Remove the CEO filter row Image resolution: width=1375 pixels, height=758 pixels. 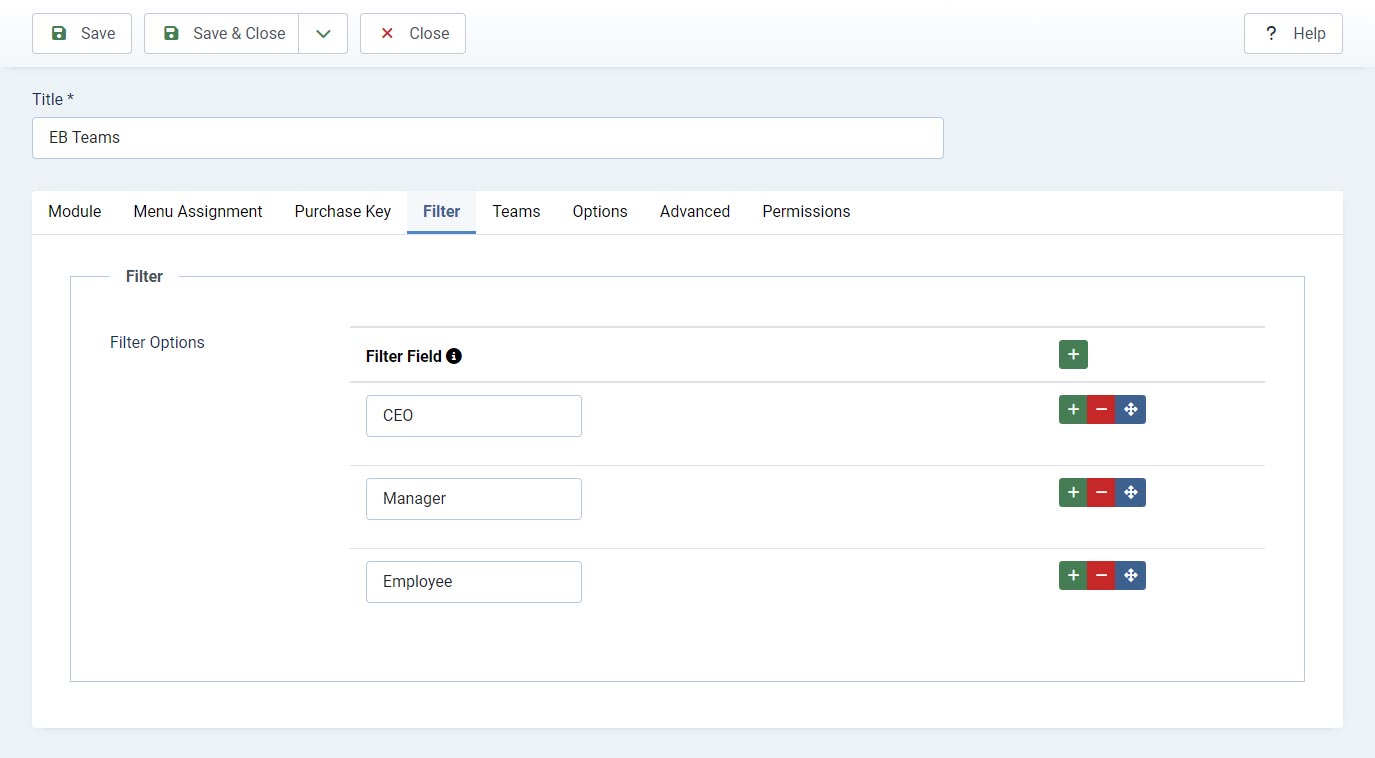point(1101,409)
